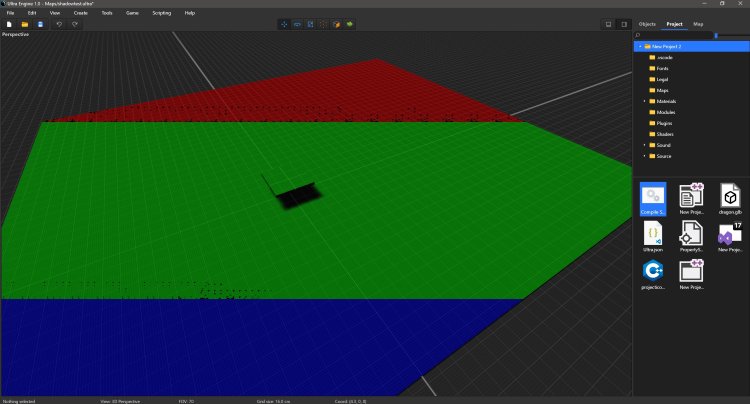
Task: Open the Maps folder in tree
Action: (x=663, y=90)
